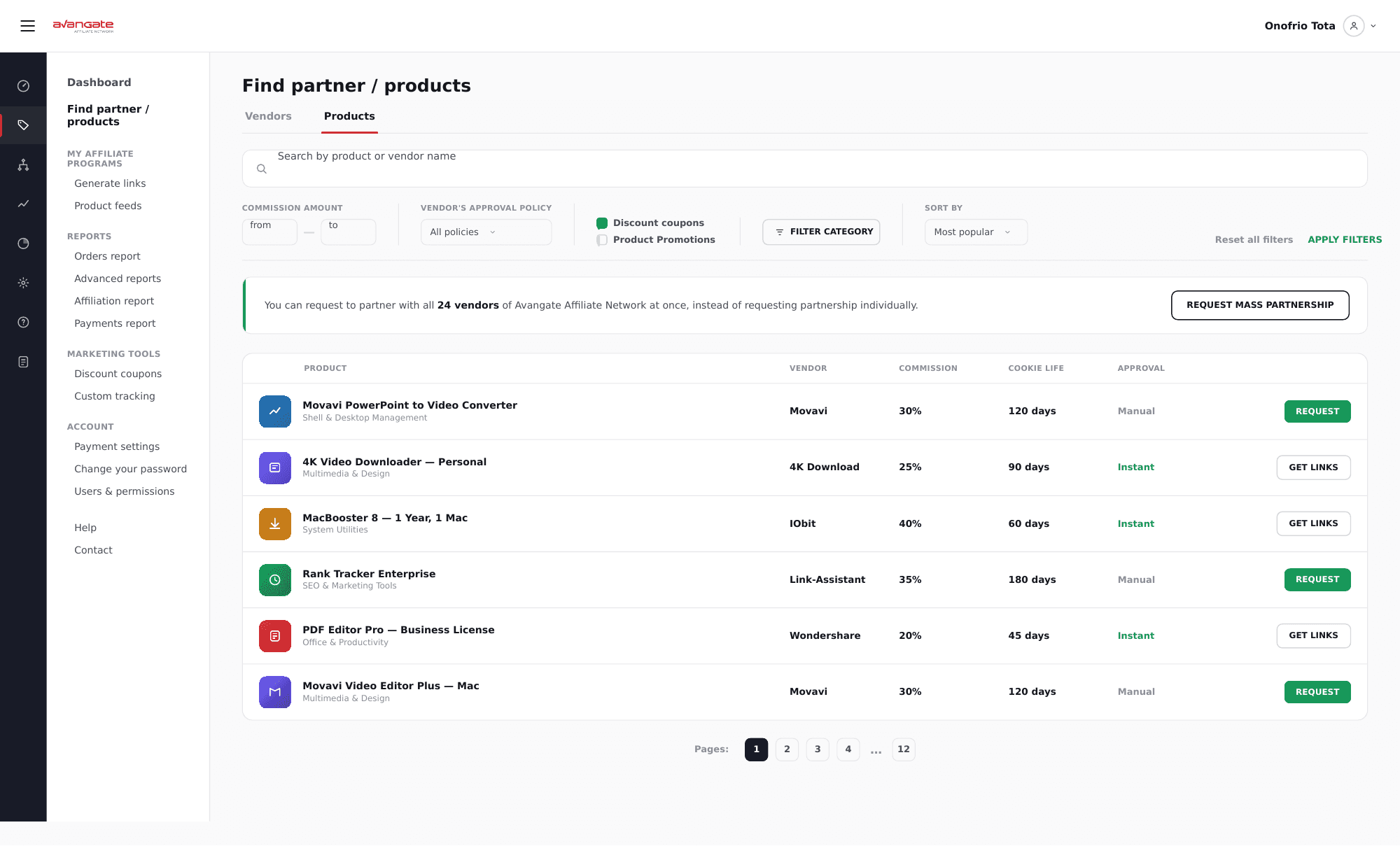Click Apply Filters
Screen dimensions: 1400x846
pos(1345,239)
